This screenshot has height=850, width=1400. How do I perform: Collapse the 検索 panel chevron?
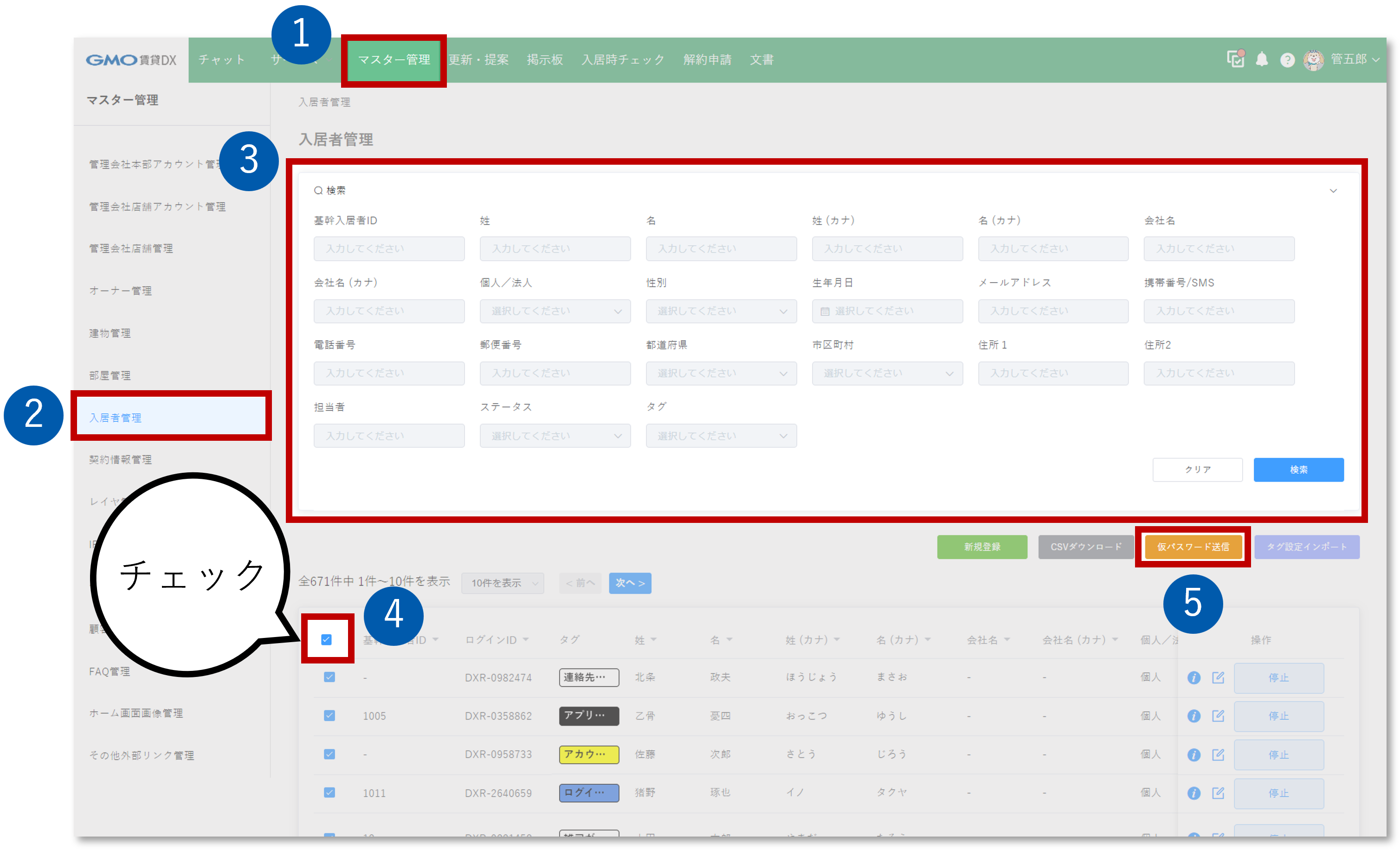point(1333,191)
